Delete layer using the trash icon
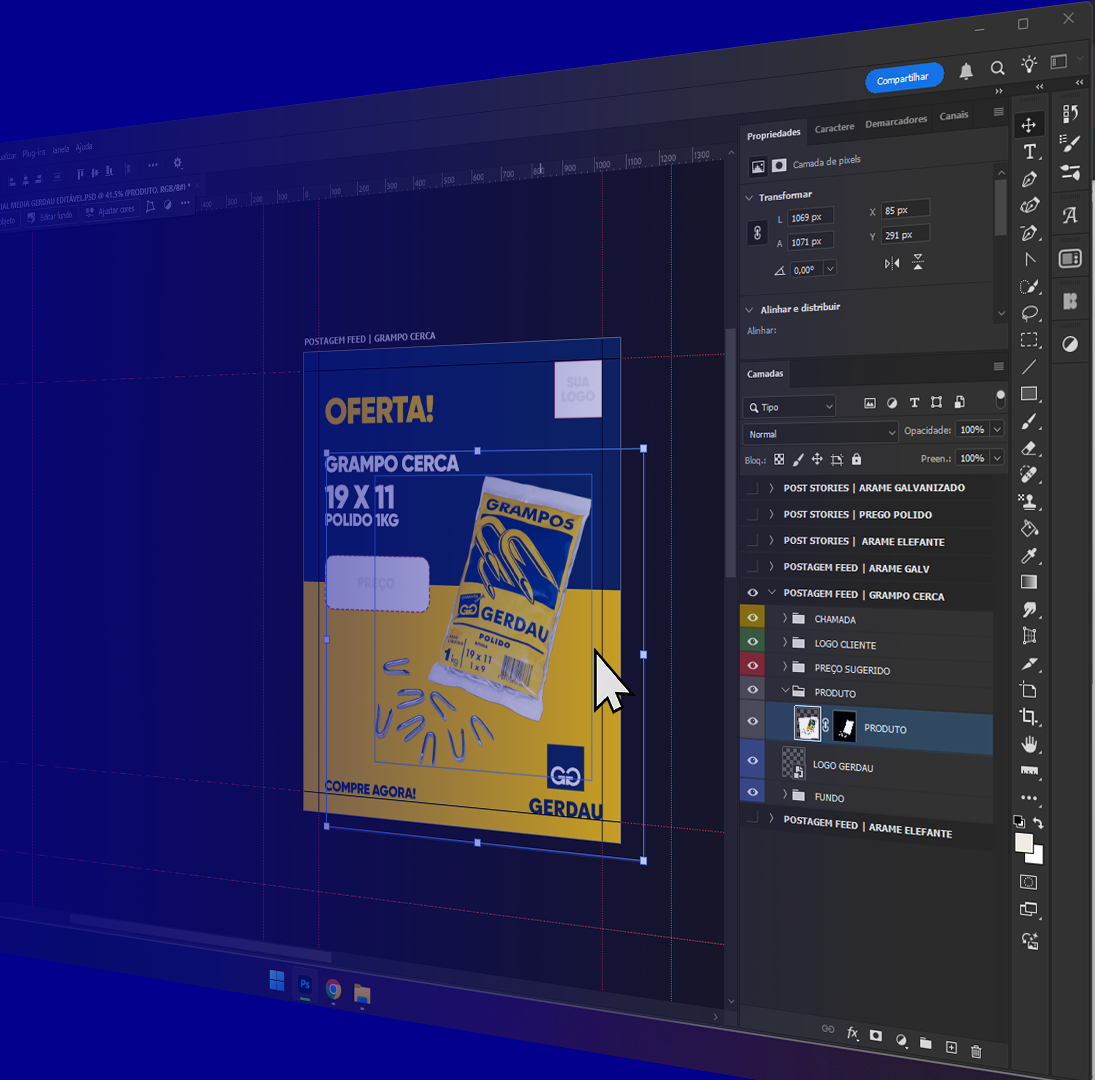1095x1080 pixels. pyautogui.click(x=977, y=1051)
